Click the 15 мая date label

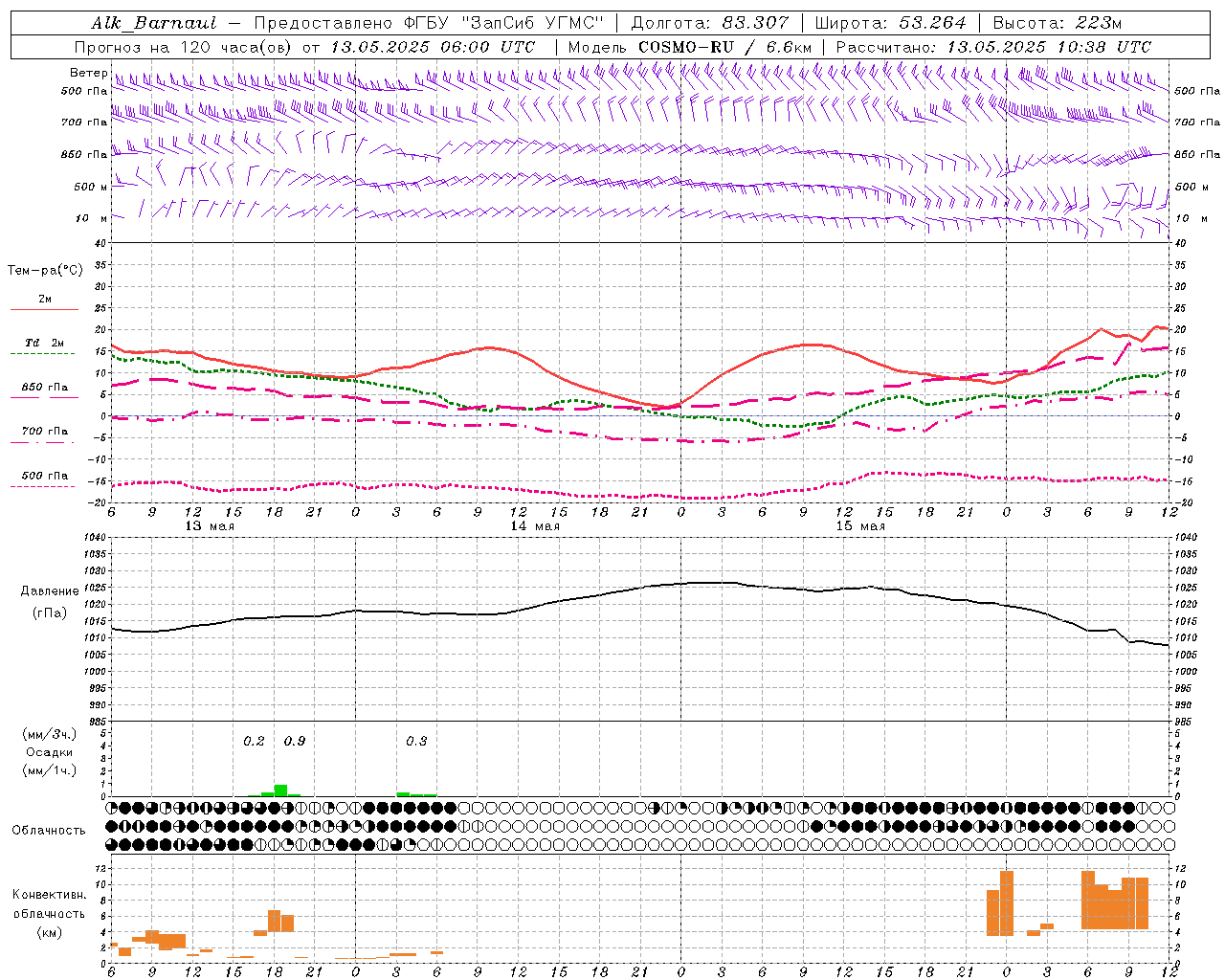tap(860, 526)
